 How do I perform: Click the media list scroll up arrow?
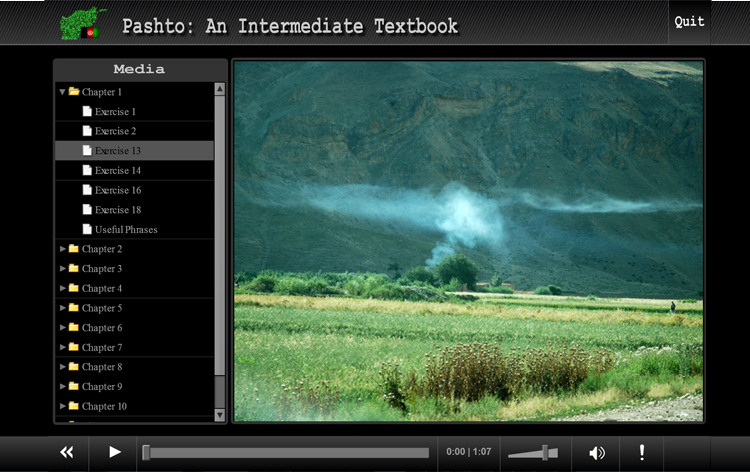[220, 89]
